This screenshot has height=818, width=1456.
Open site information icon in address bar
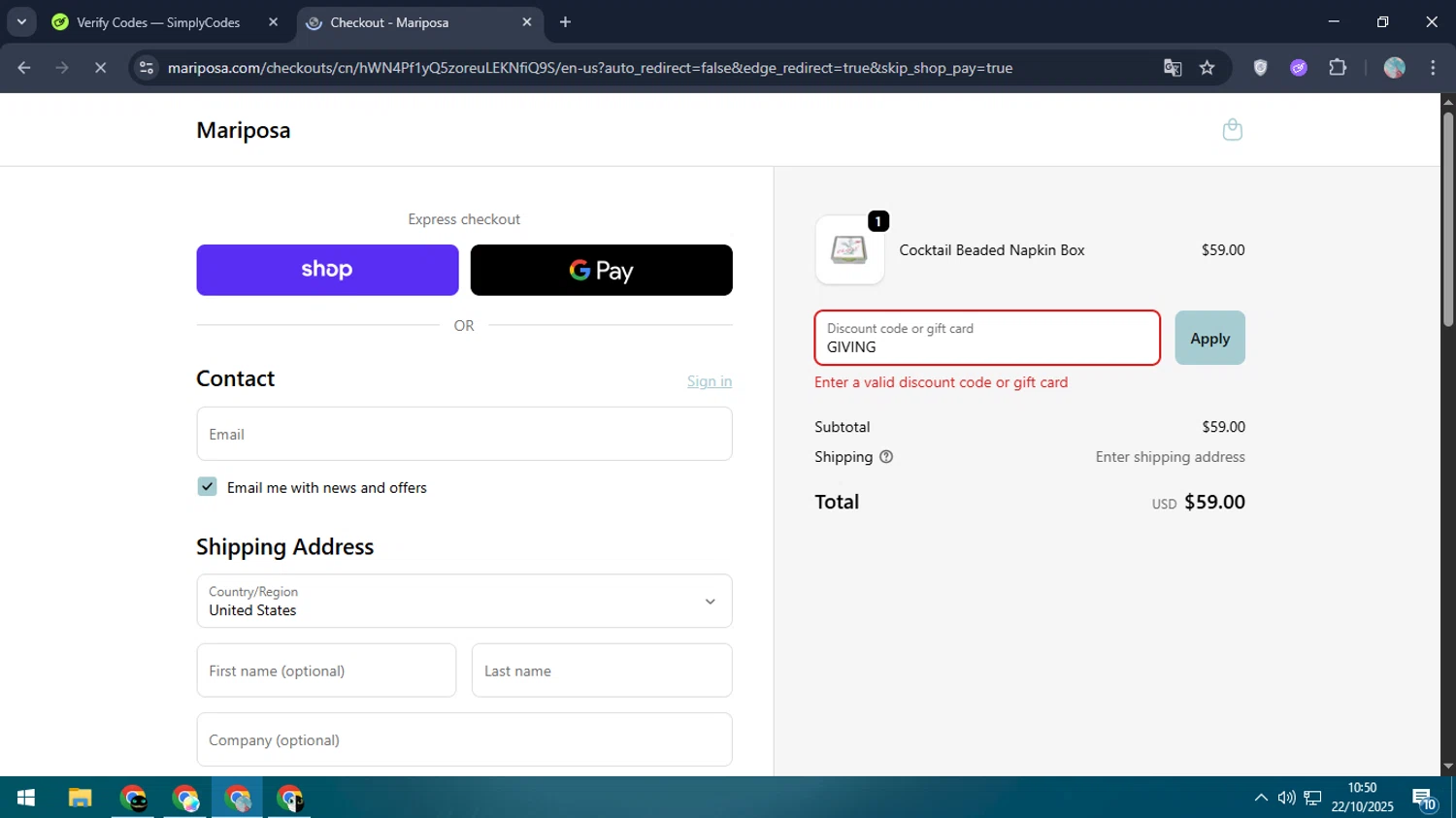(x=147, y=68)
